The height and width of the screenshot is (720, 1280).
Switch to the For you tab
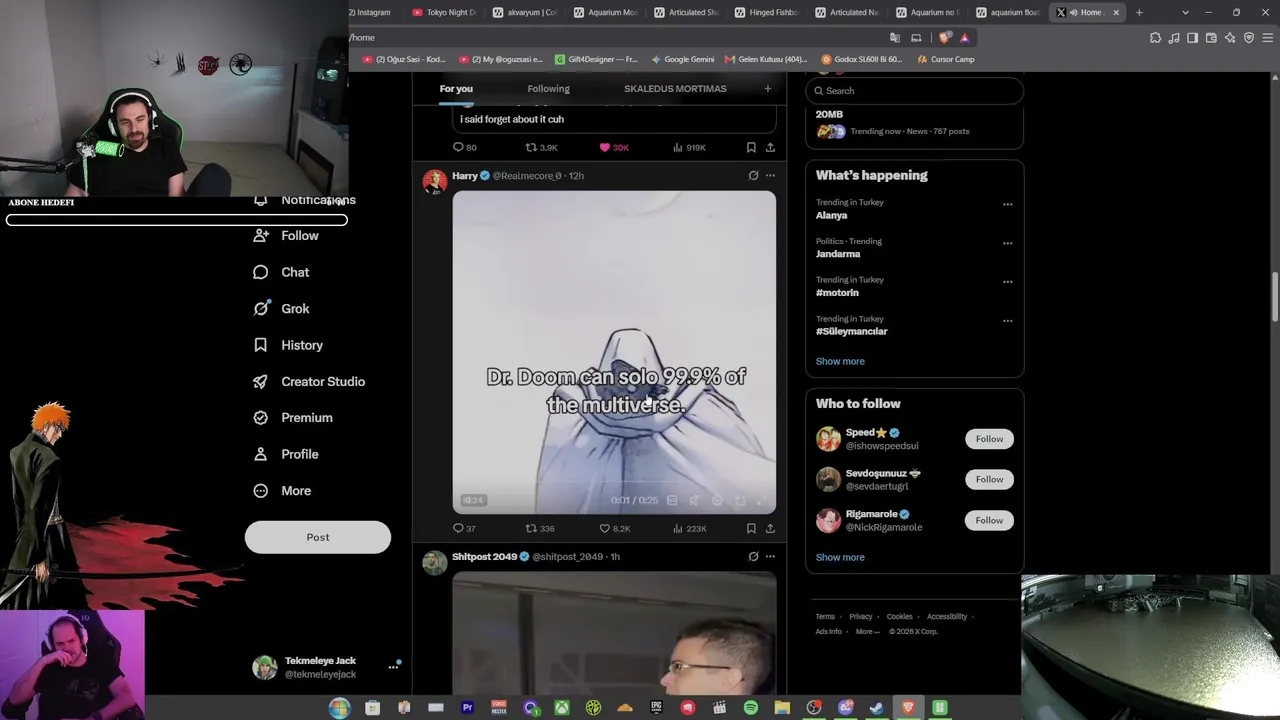click(x=456, y=89)
